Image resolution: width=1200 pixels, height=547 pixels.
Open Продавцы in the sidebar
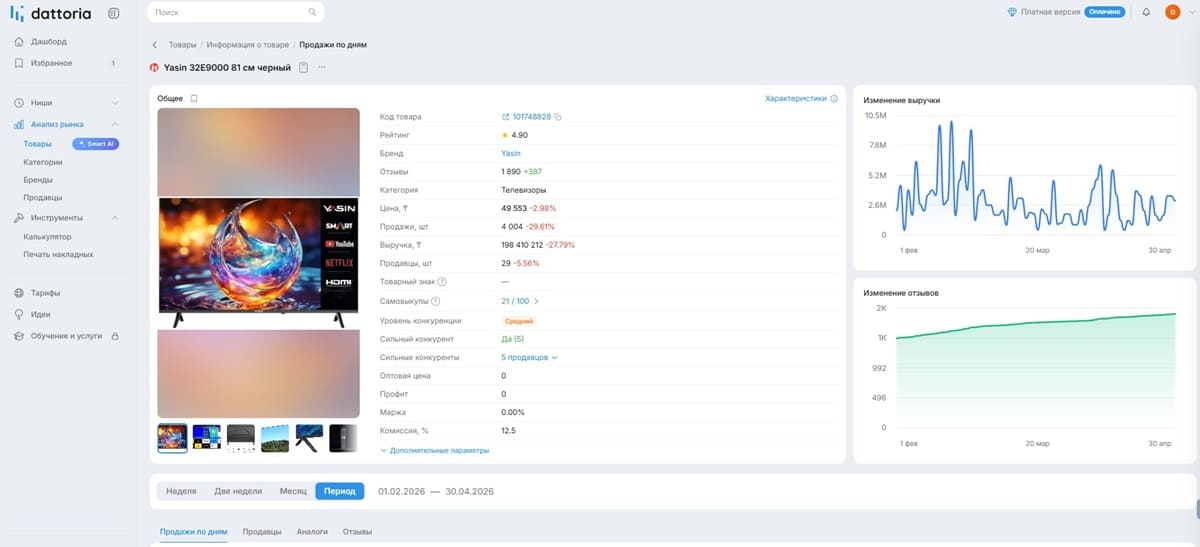coord(43,197)
